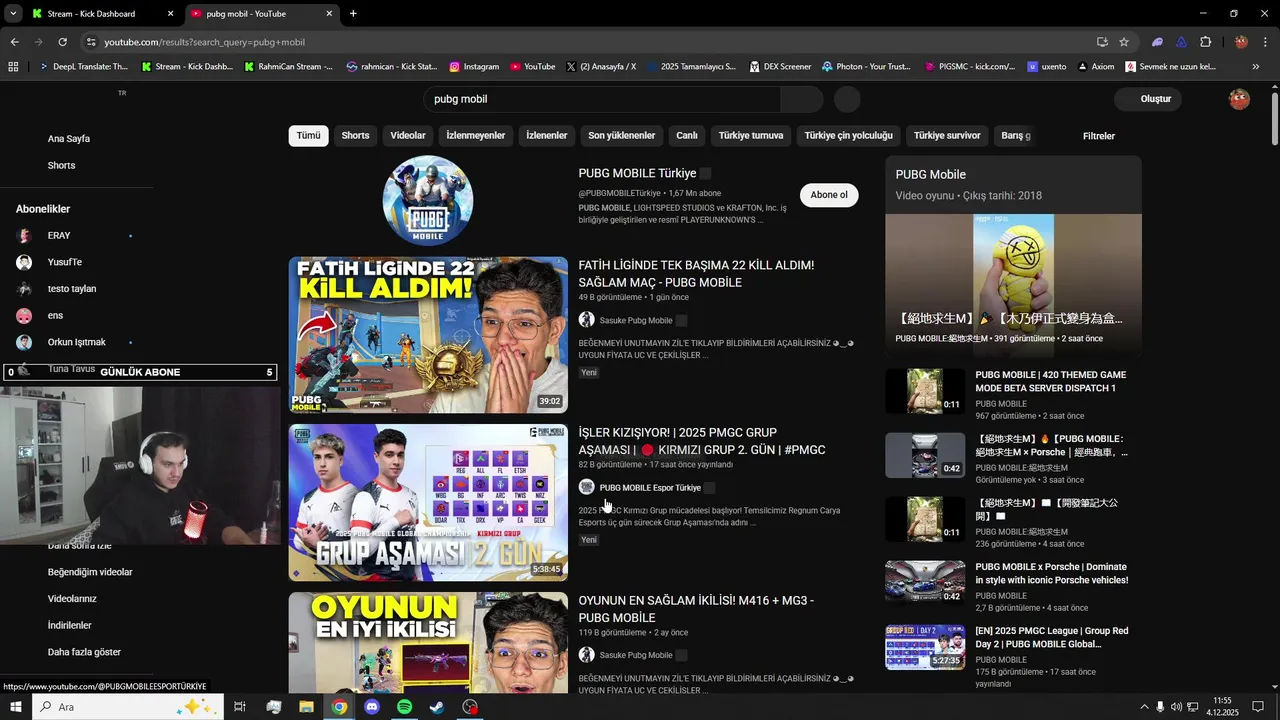Launch Steam from the taskbar
Viewport: 1280px width, 720px height.
(437, 707)
